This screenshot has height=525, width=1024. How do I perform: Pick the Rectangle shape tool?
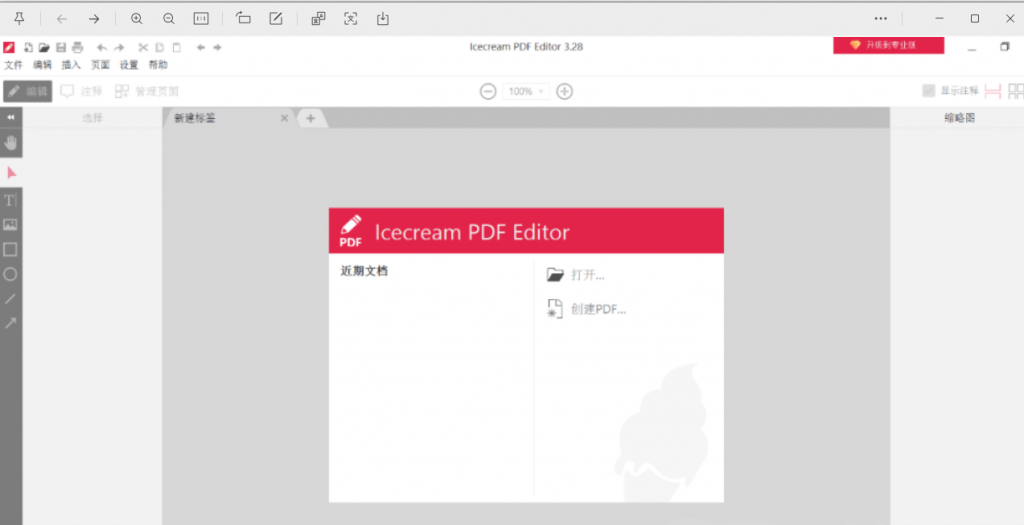[x=11, y=249]
